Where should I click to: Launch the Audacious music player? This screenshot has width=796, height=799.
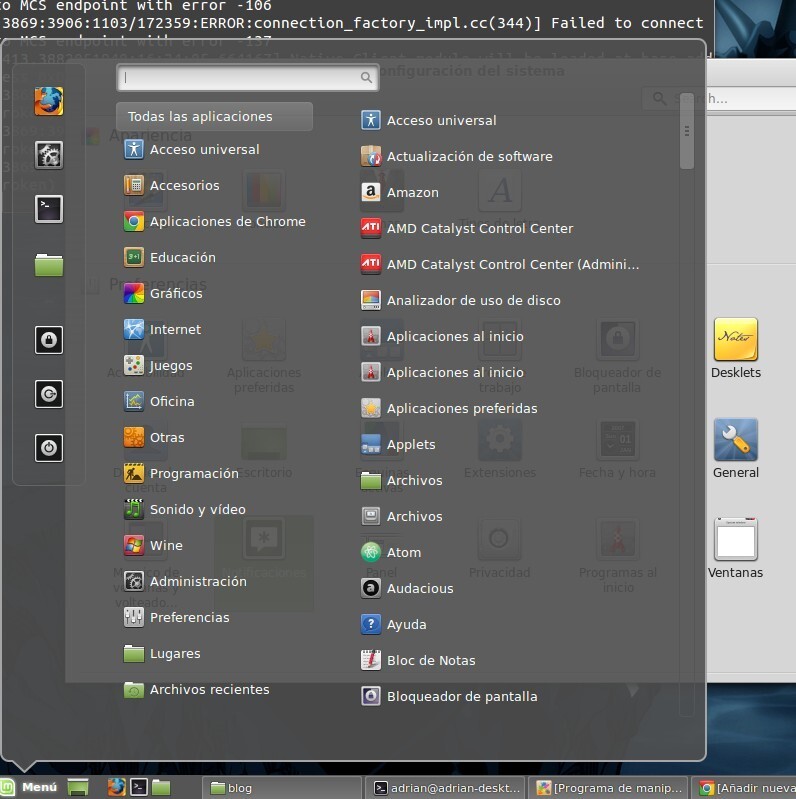coord(419,588)
